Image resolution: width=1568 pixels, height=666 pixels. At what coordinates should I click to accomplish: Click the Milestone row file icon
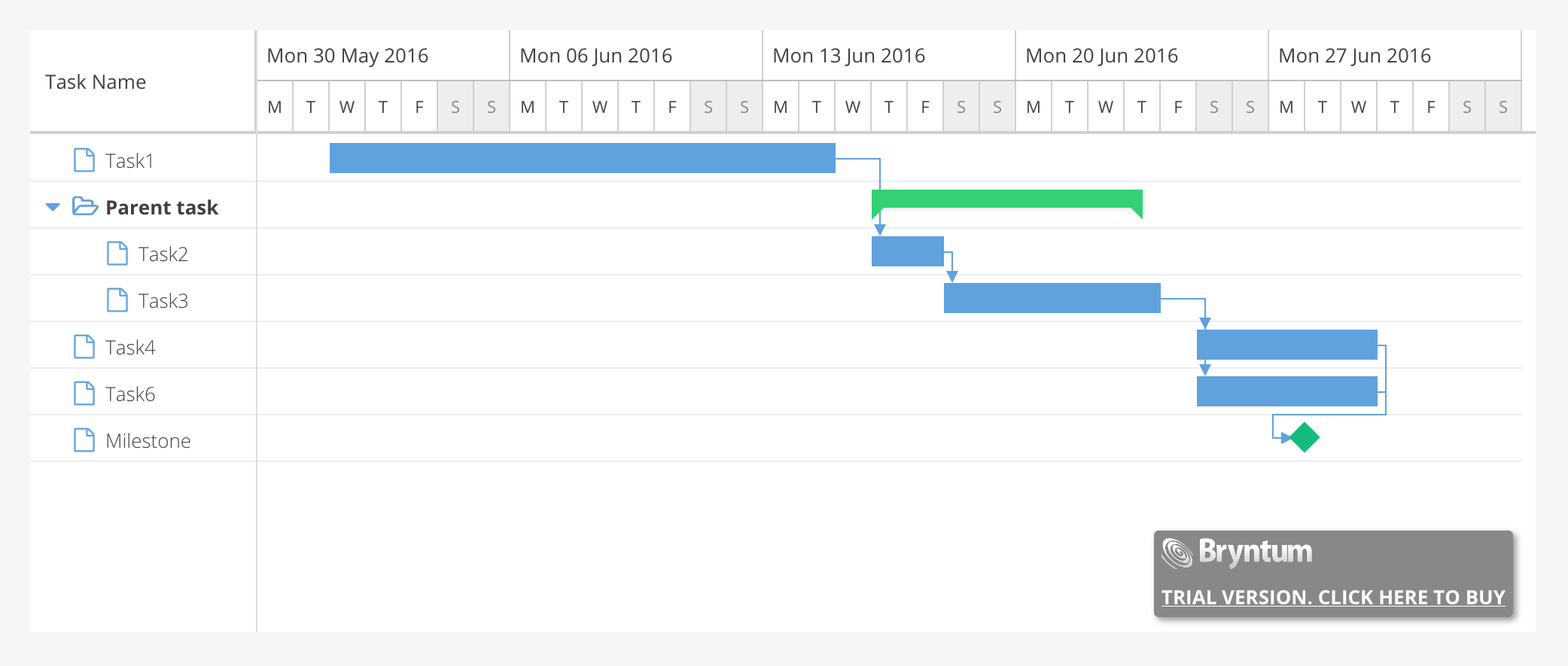(84, 440)
